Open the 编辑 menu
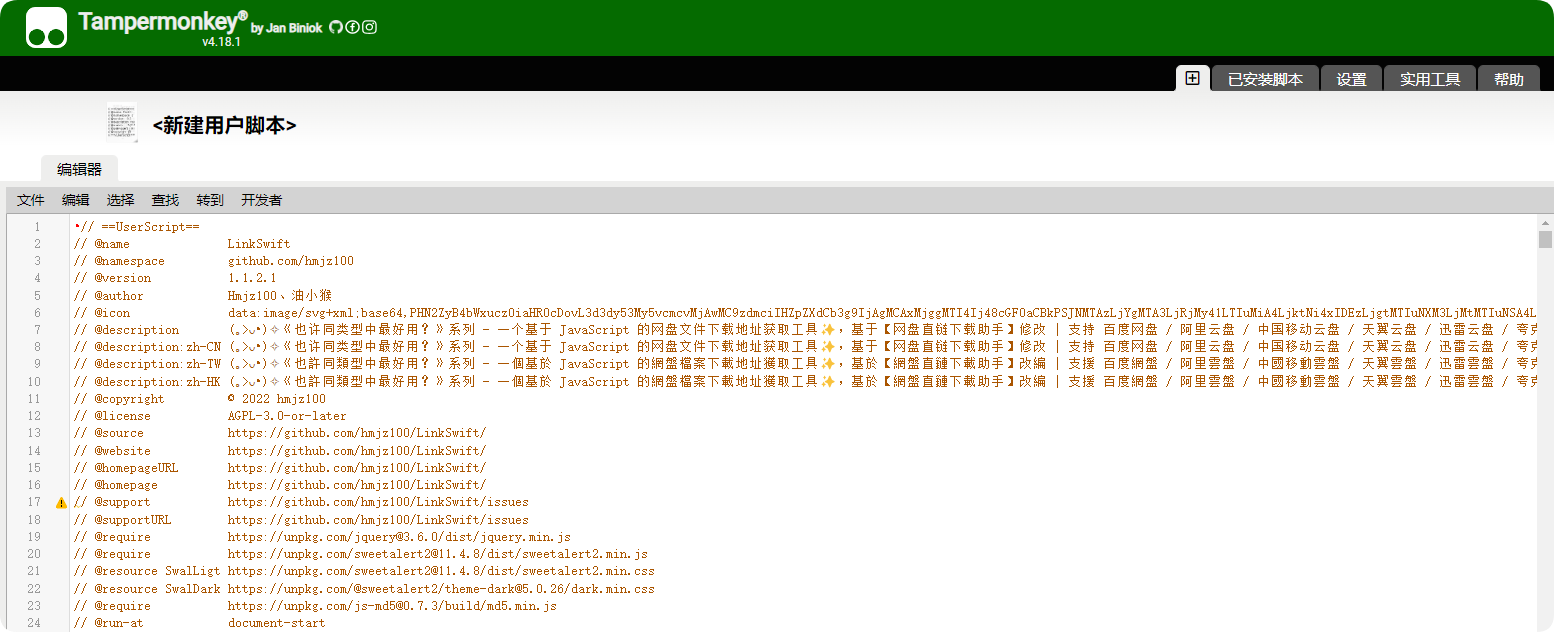The width and height of the screenshot is (1554, 632). tap(75, 200)
